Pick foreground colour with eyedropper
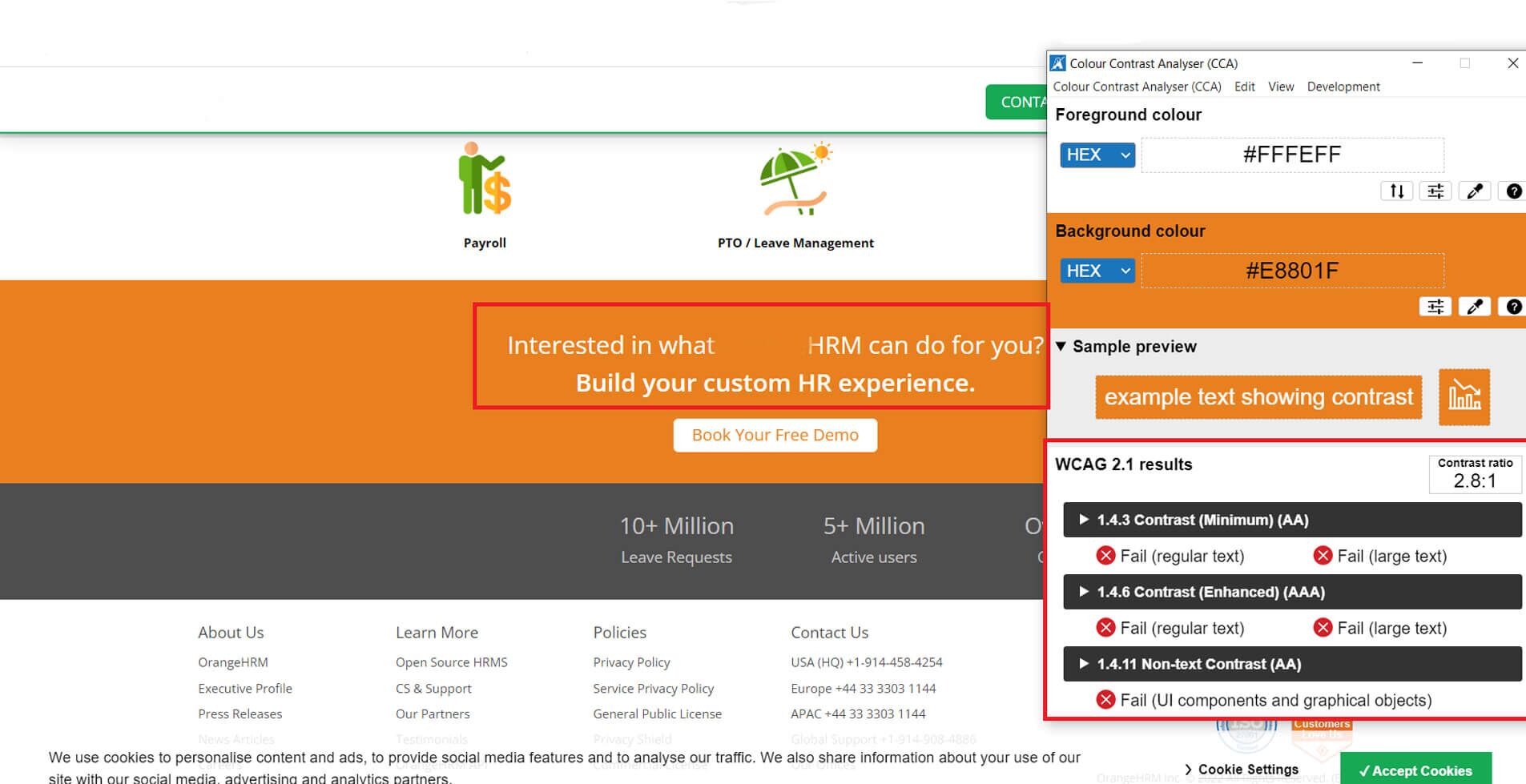The width and height of the screenshot is (1526, 784). pyautogui.click(x=1474, y=191)
